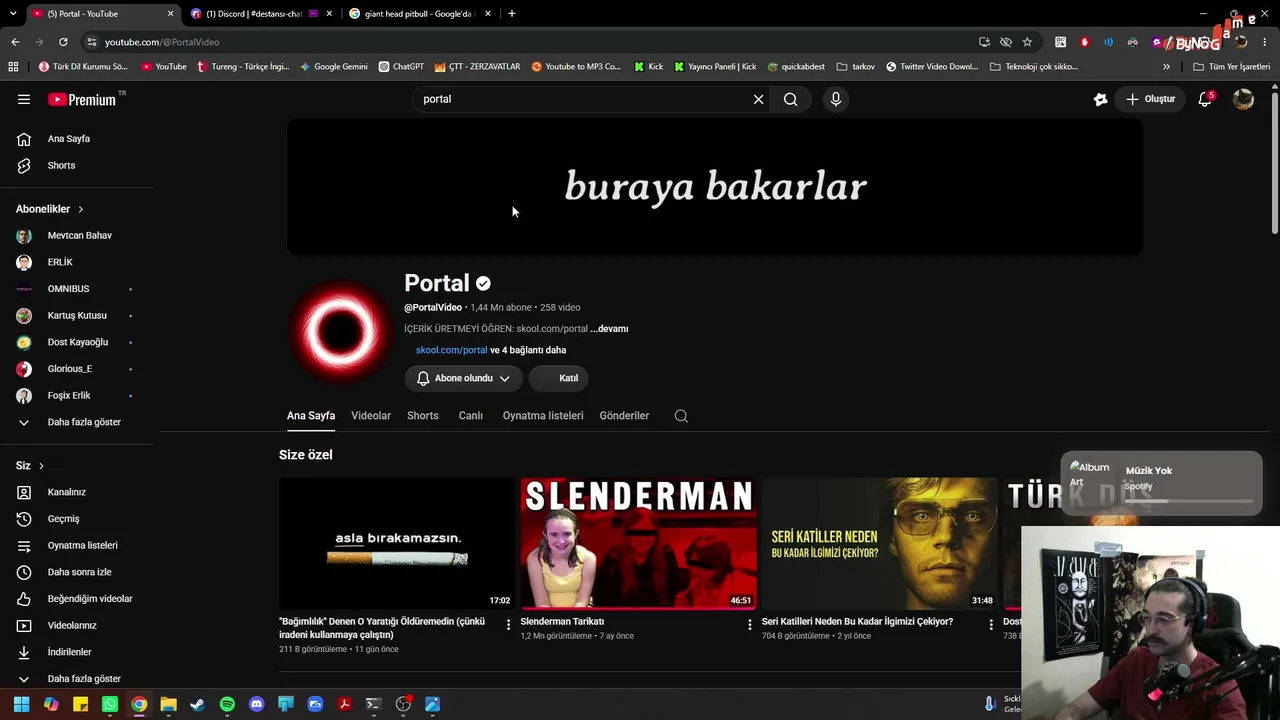Open the Dost Kayaoğlu subscription

click(x=77, y=342)
